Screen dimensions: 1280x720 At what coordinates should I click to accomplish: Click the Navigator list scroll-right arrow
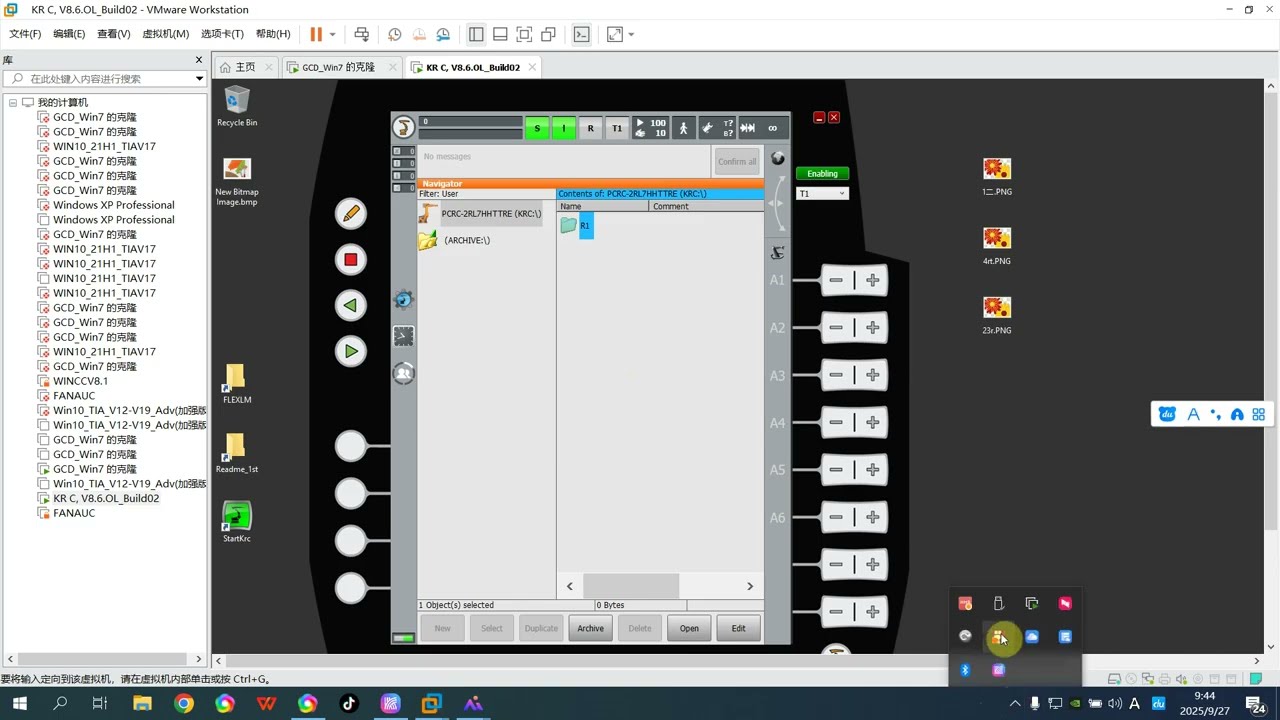pyautogui.click(x=750, y=586)
